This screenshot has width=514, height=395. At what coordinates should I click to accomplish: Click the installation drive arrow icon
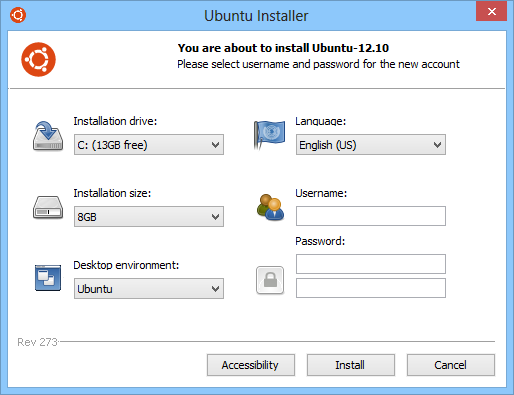coord(48,135)
